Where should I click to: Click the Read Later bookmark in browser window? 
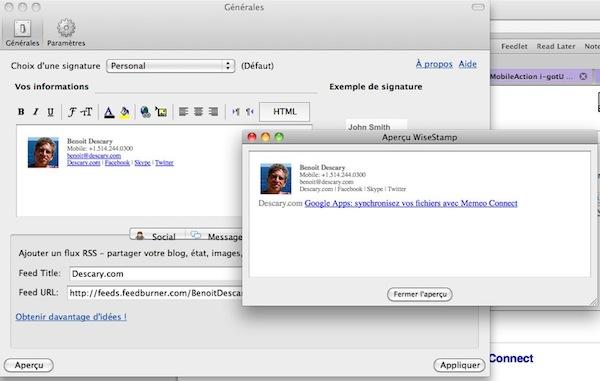[x=556, y=46]
